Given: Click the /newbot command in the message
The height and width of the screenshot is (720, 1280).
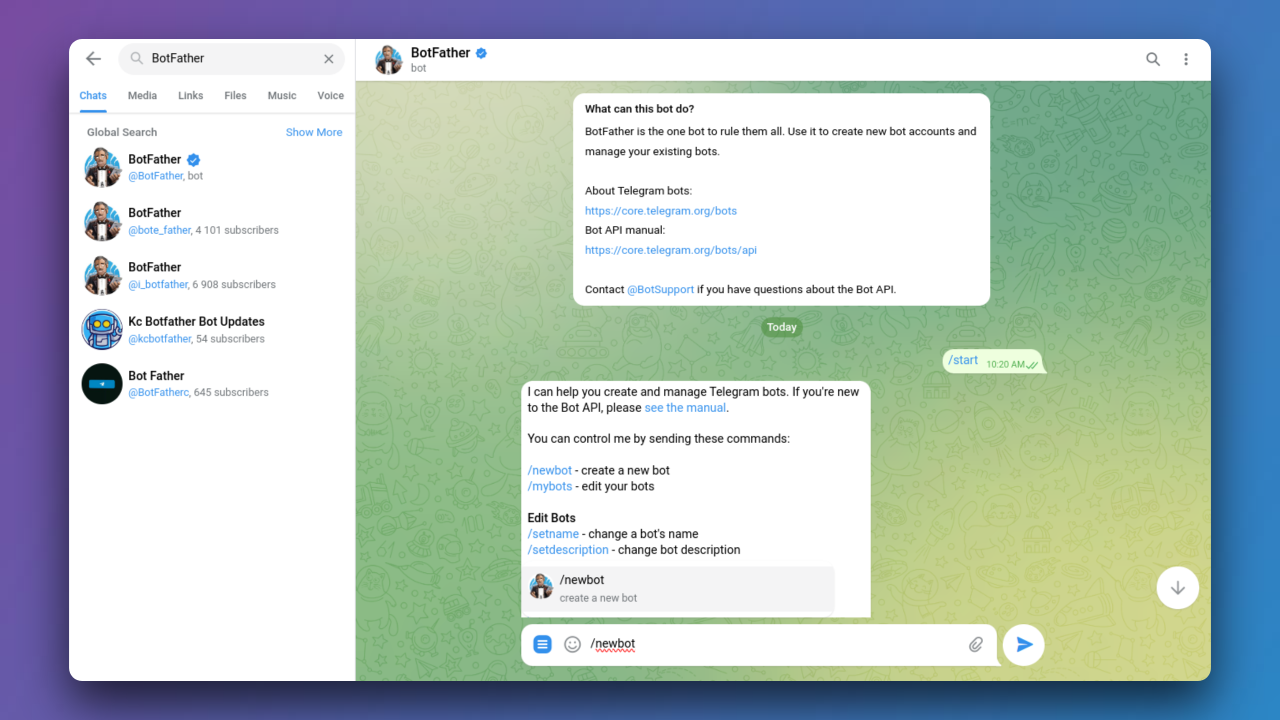Looking at the screenshot, I should (x=549, y=470).
